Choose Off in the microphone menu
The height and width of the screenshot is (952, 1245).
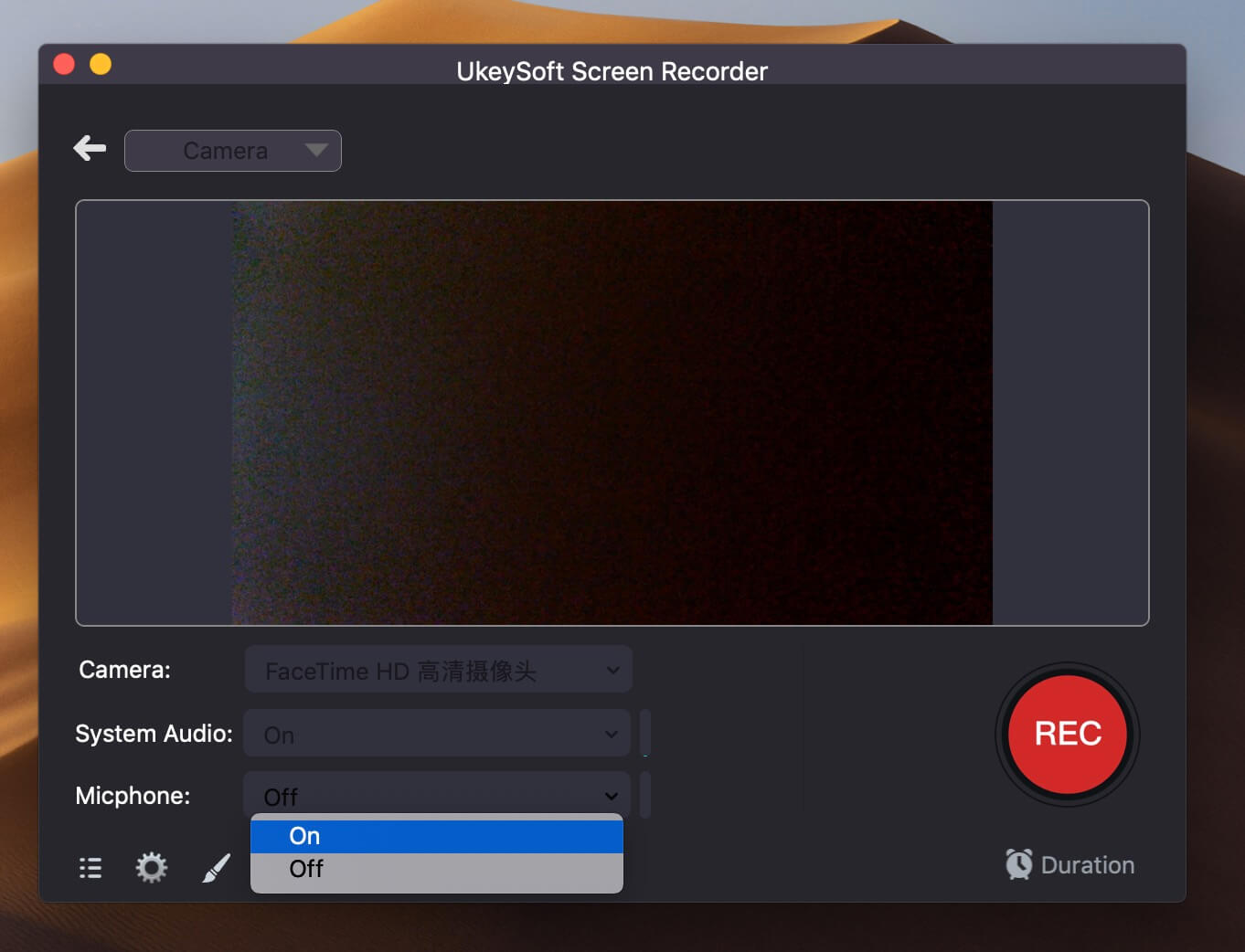pyautogui.click(x=437, y=869)
